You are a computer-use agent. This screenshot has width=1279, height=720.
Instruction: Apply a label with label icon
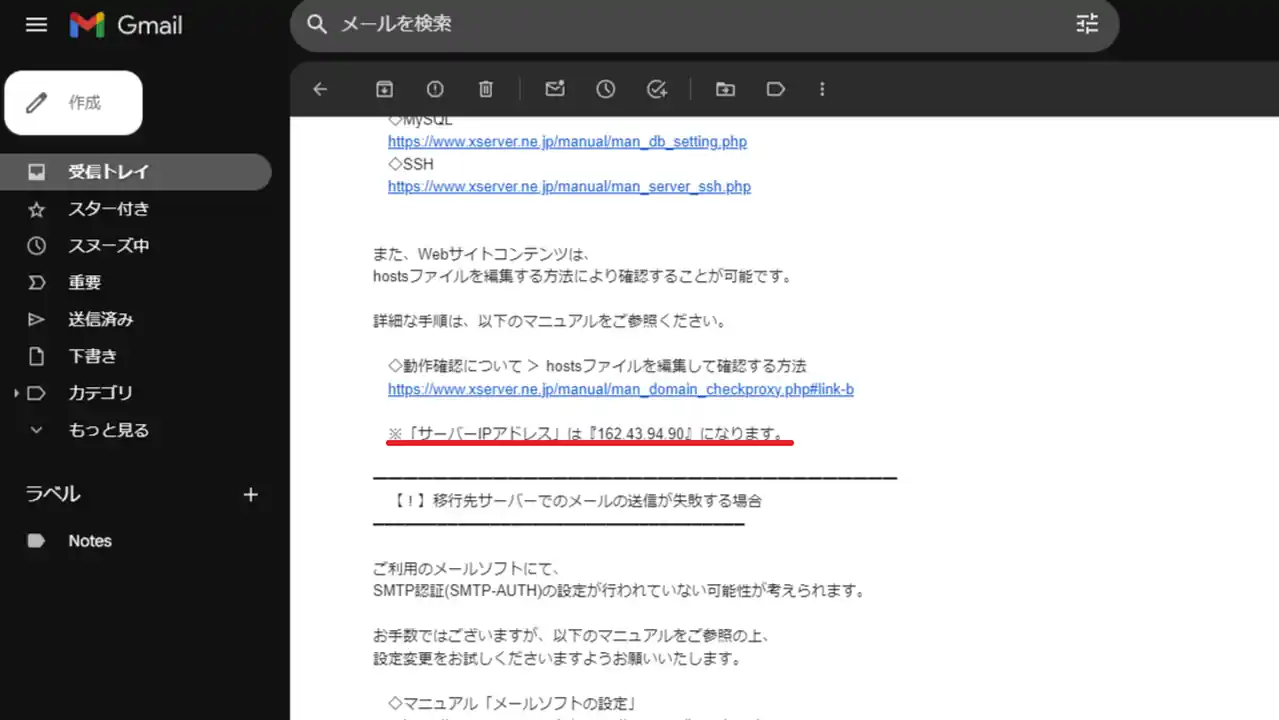point(776,89)
